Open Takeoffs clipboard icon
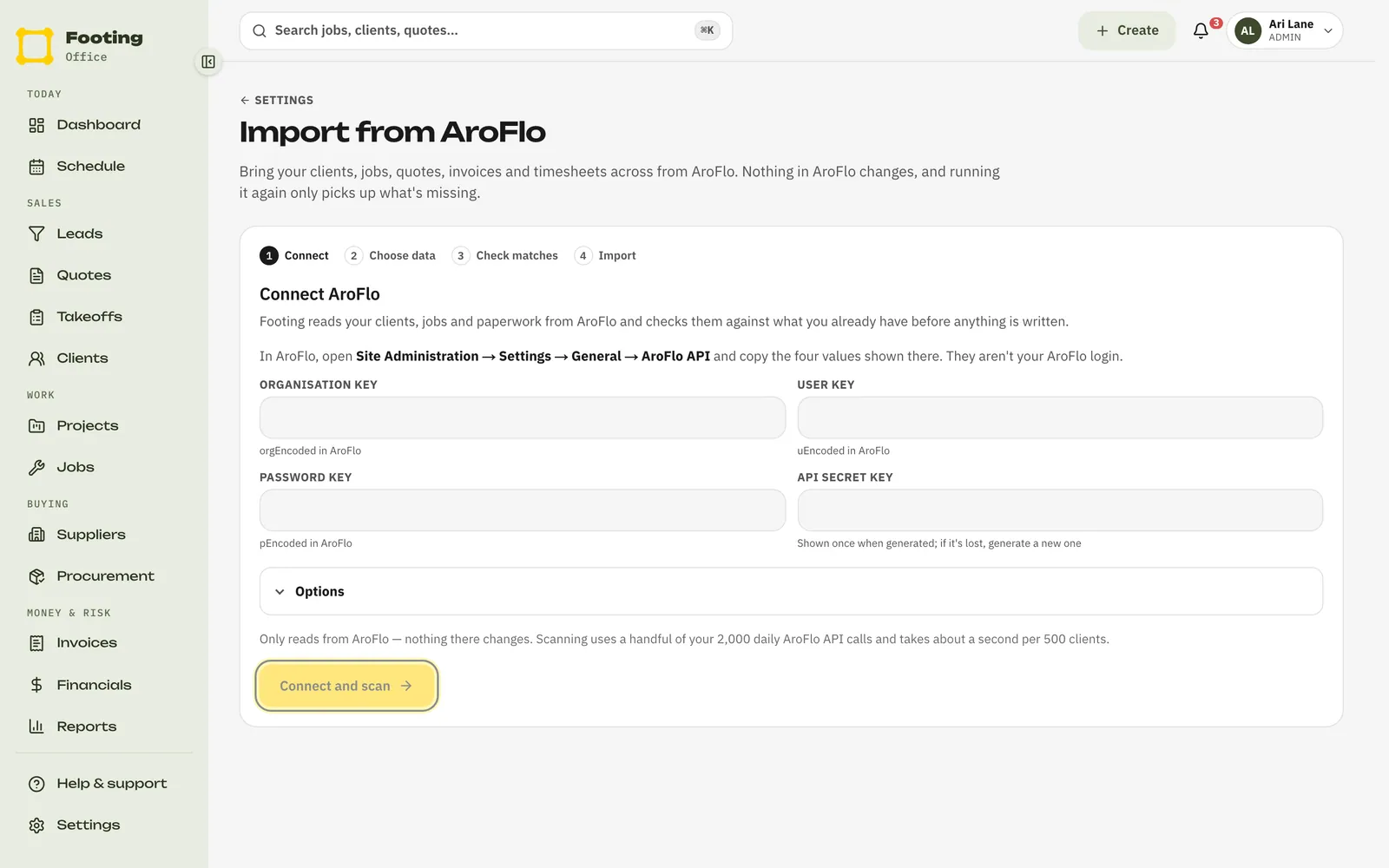 [x=36, y=317]
